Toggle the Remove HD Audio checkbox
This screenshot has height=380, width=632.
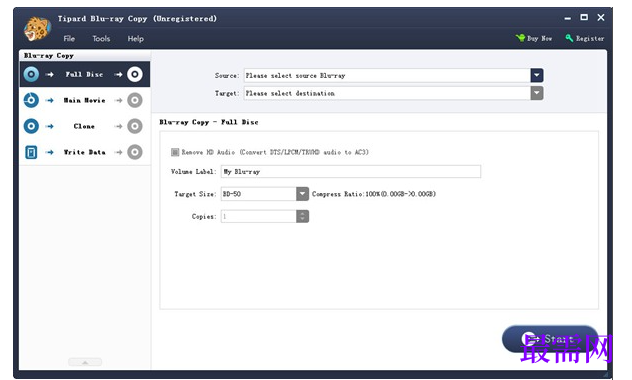point(175,152)
